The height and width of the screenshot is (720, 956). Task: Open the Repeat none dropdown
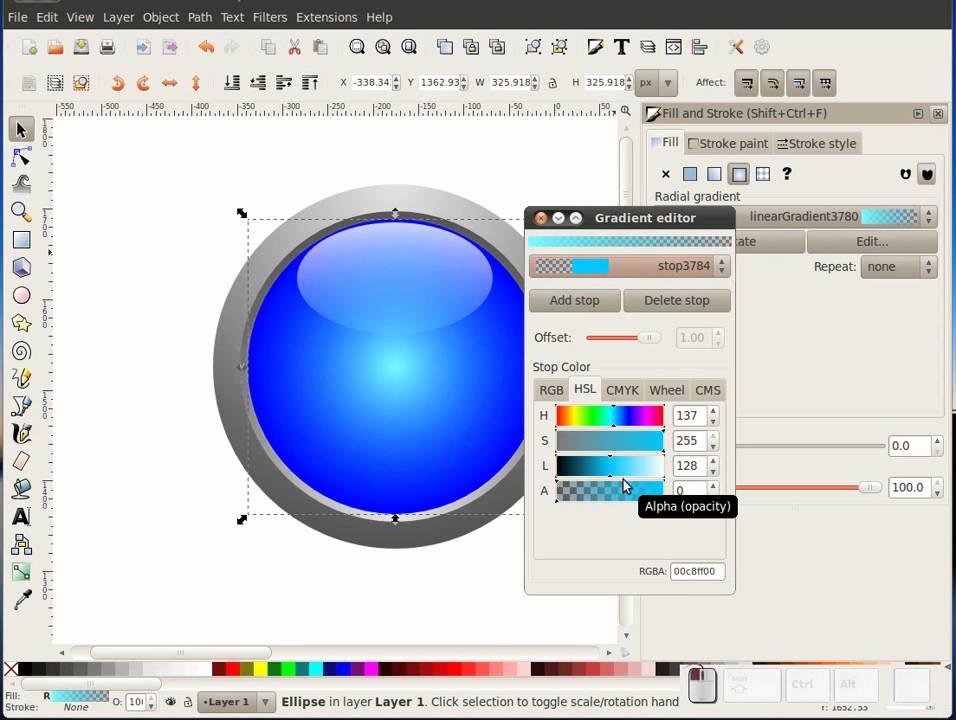(899, 266)
